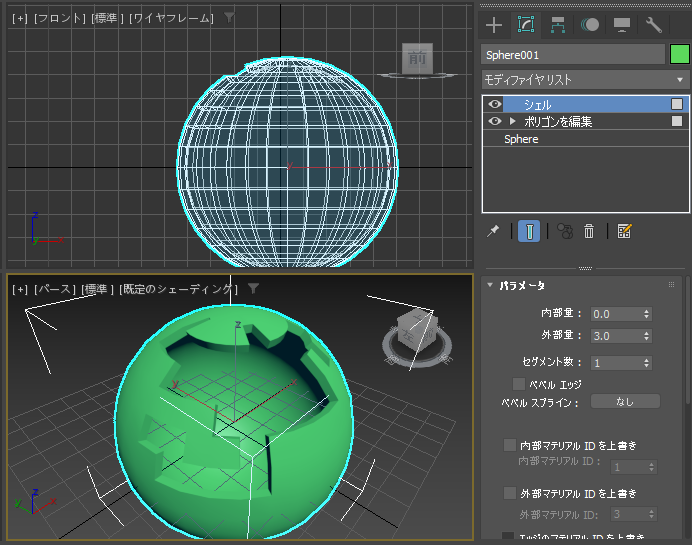Open the Display panel tab

tap(622, 25)
